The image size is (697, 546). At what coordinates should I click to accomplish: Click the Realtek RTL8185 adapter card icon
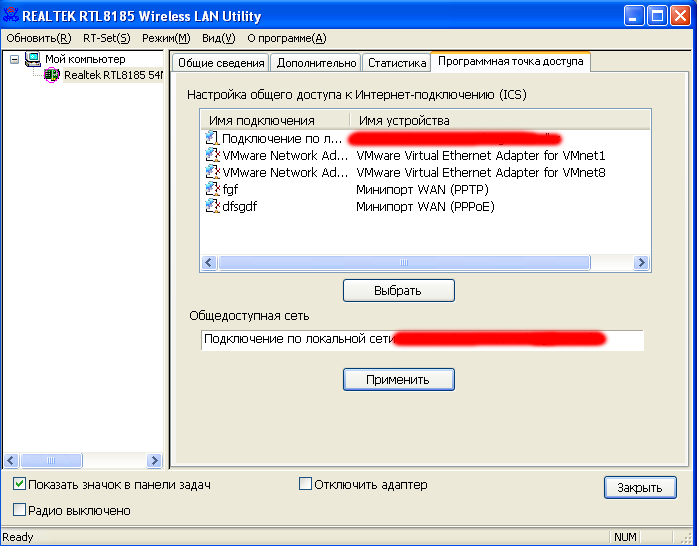(52, 75)
